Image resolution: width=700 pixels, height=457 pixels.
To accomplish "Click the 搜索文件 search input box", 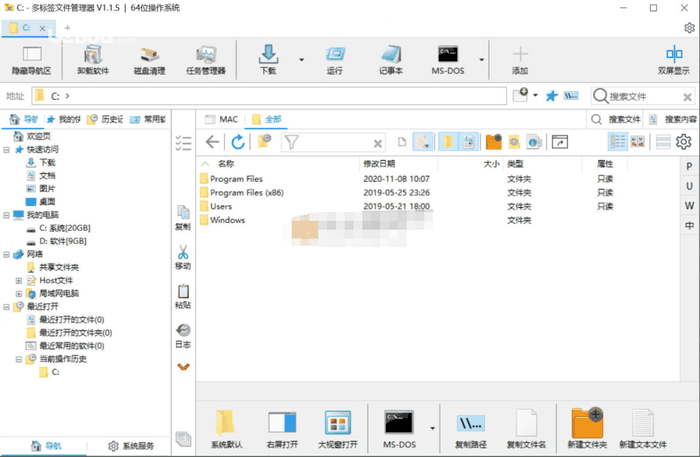I will point(643,96).
